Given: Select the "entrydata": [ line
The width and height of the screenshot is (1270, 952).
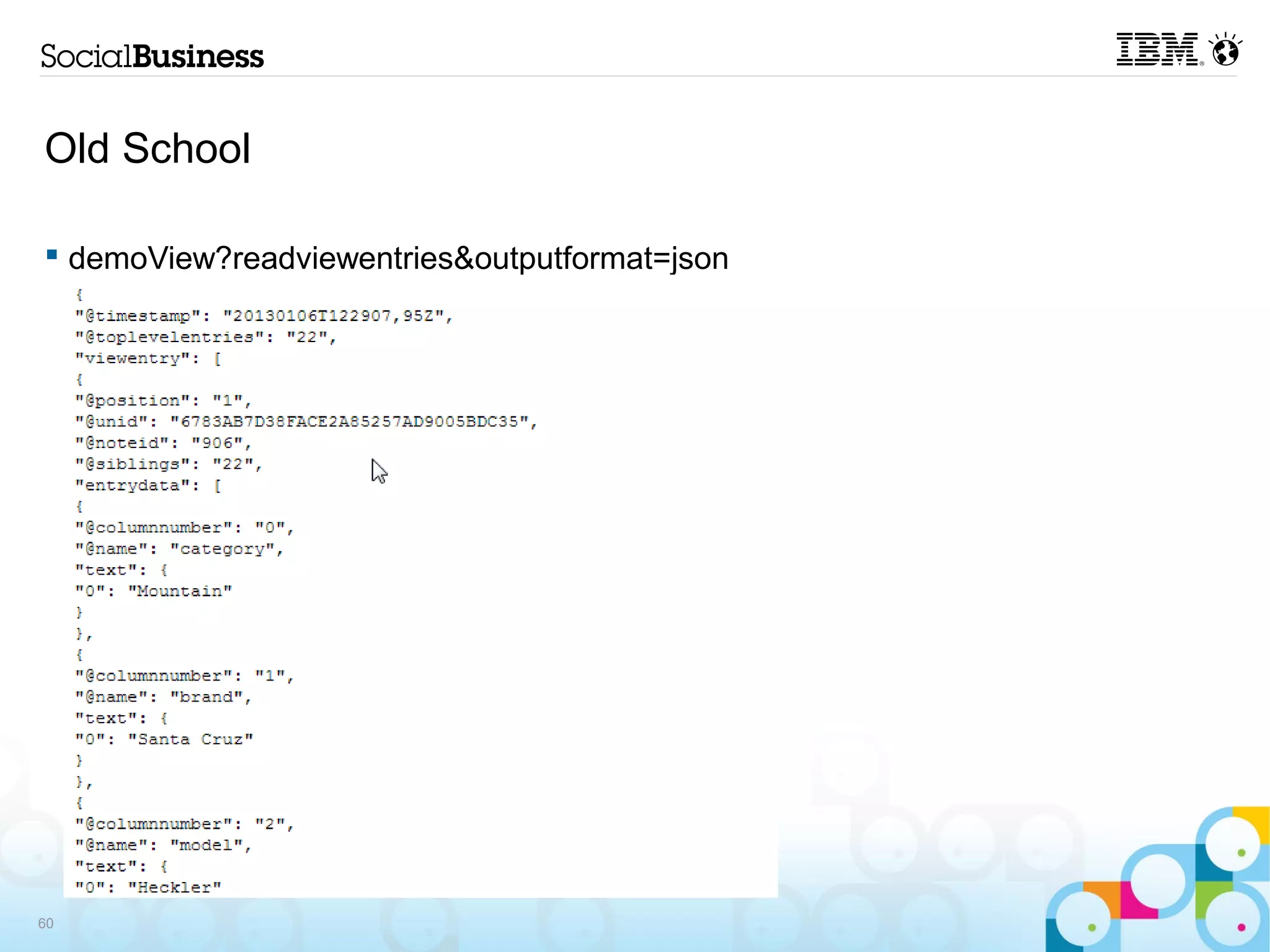Looking at the screenshot, I should 148,485.
